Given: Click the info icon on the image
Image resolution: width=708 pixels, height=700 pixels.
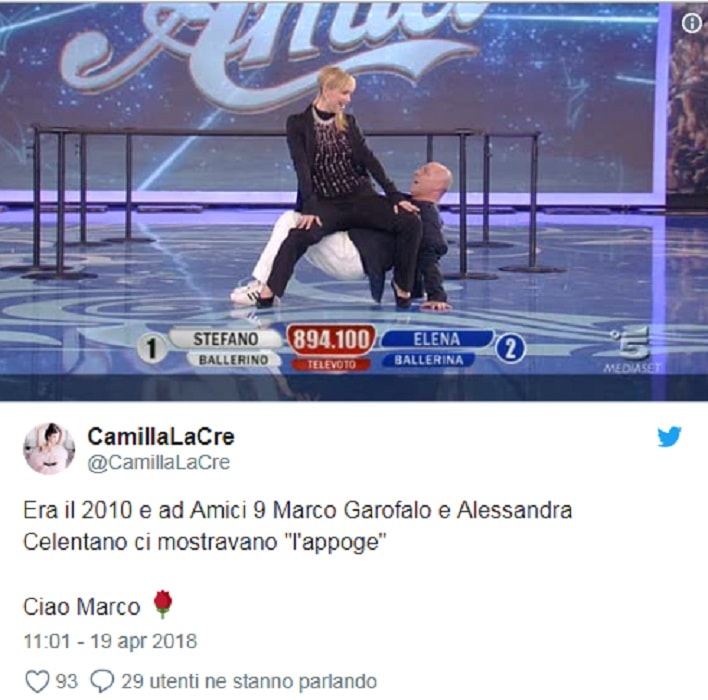Looking at the screenshot, I should click(x=691, y=23).
